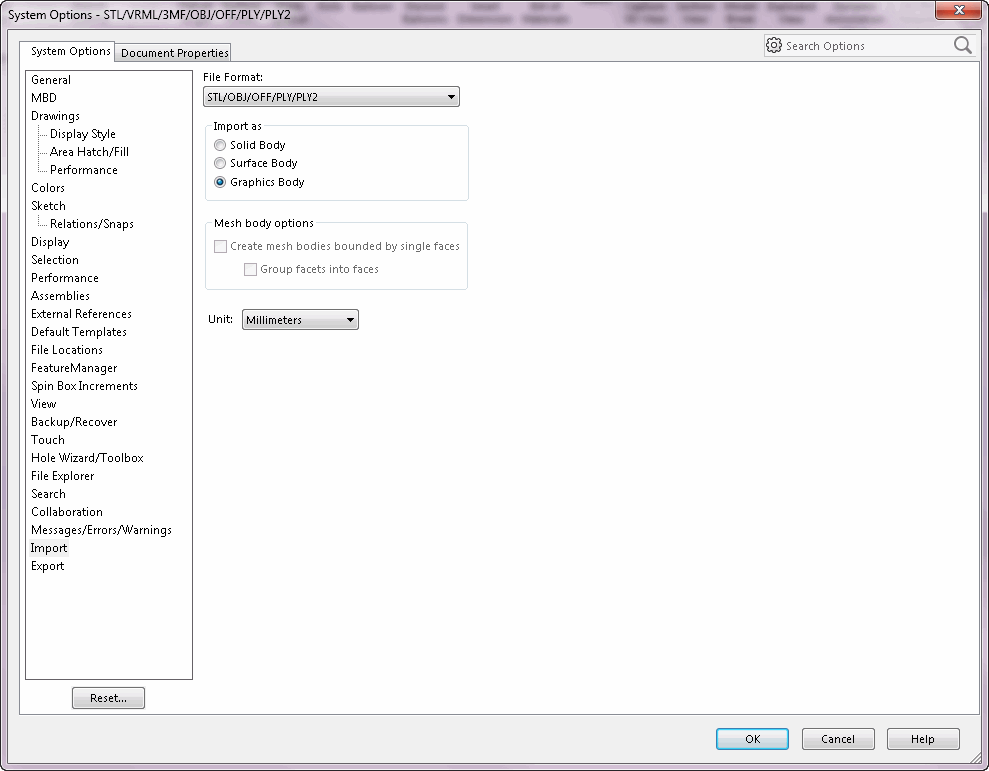
Task: Open the File Format dropdown
Action: point(331,97)
